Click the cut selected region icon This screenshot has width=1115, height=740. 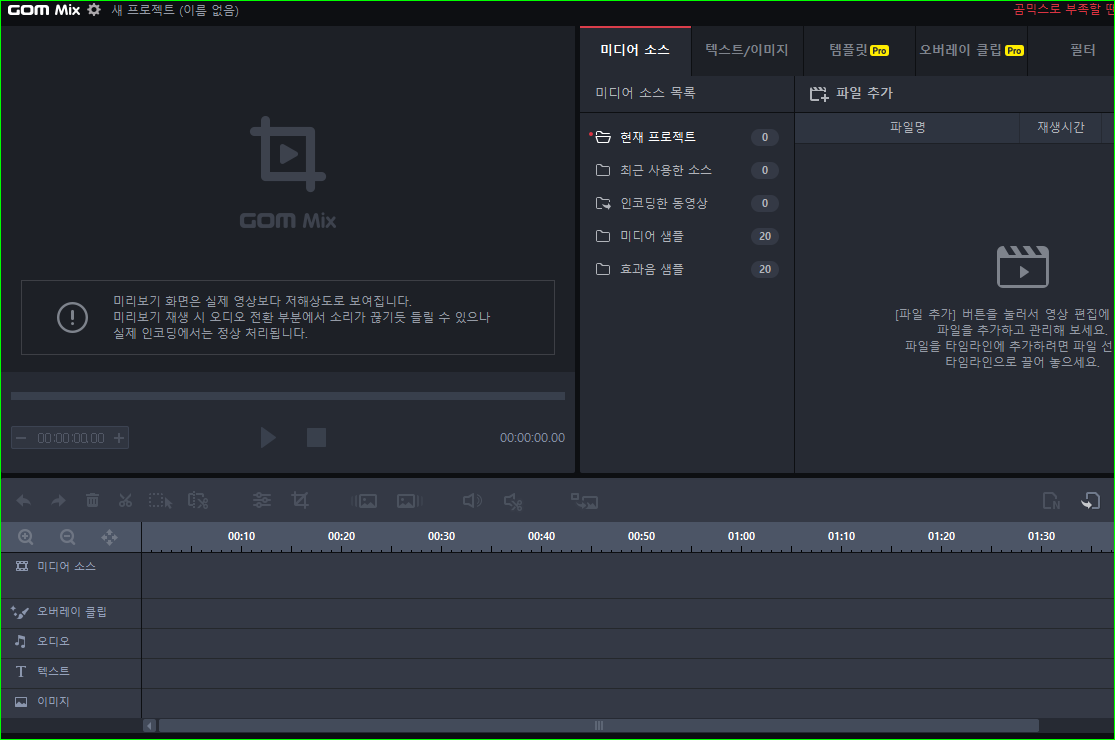coord(198,501)
